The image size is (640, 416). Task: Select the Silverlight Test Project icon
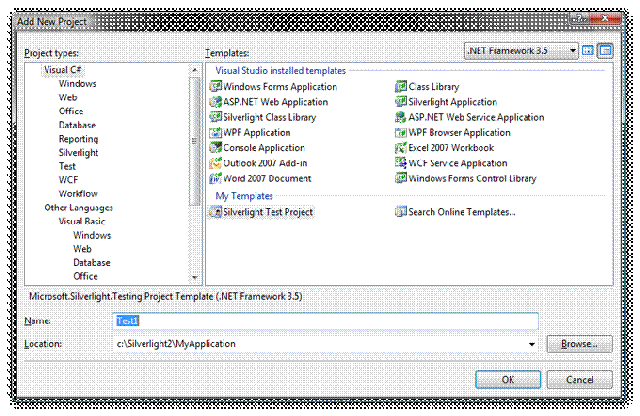[215, 212]
